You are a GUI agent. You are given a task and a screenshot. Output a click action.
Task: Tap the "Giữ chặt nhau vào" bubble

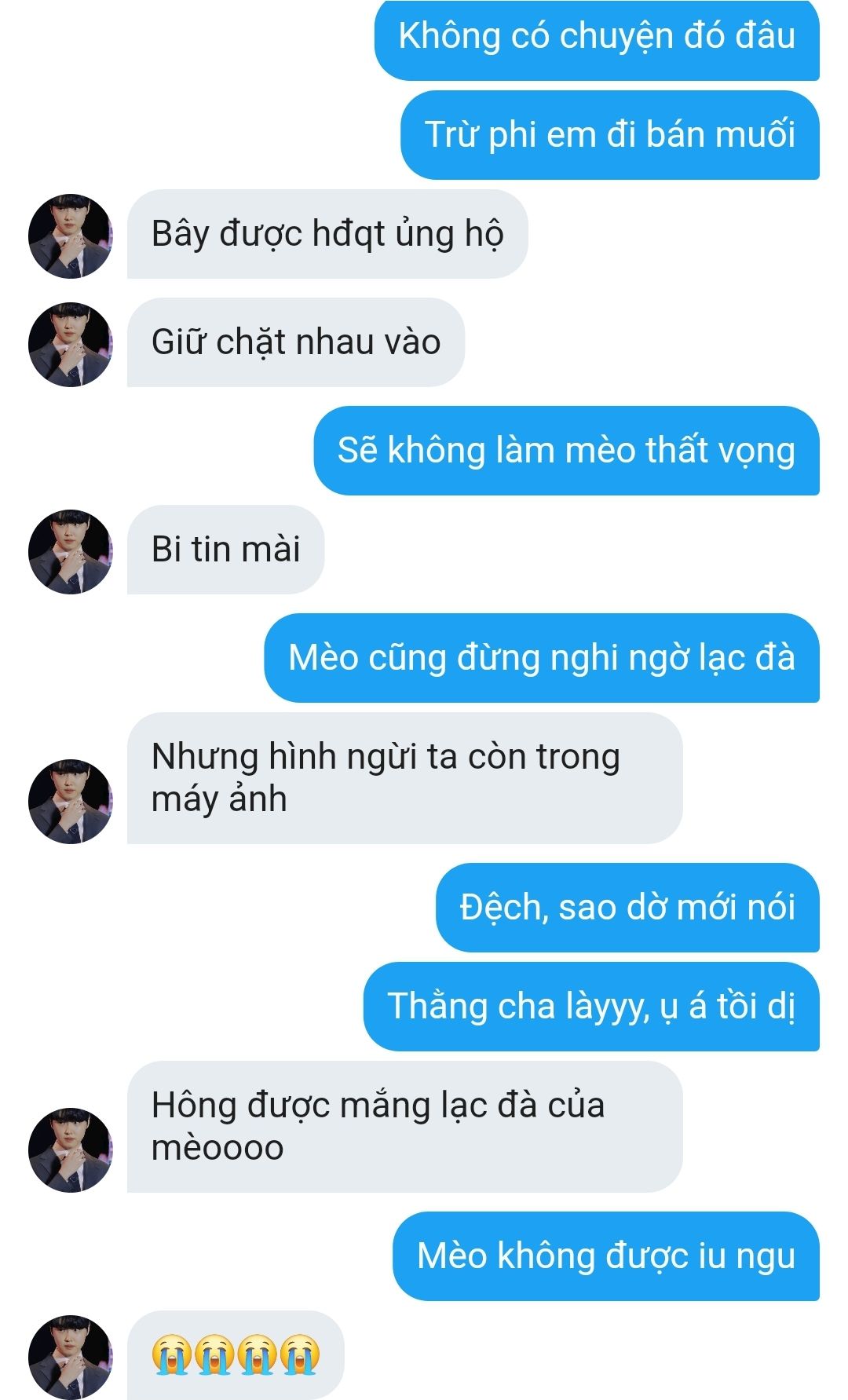pyautogui.click(x=296, y=342)
